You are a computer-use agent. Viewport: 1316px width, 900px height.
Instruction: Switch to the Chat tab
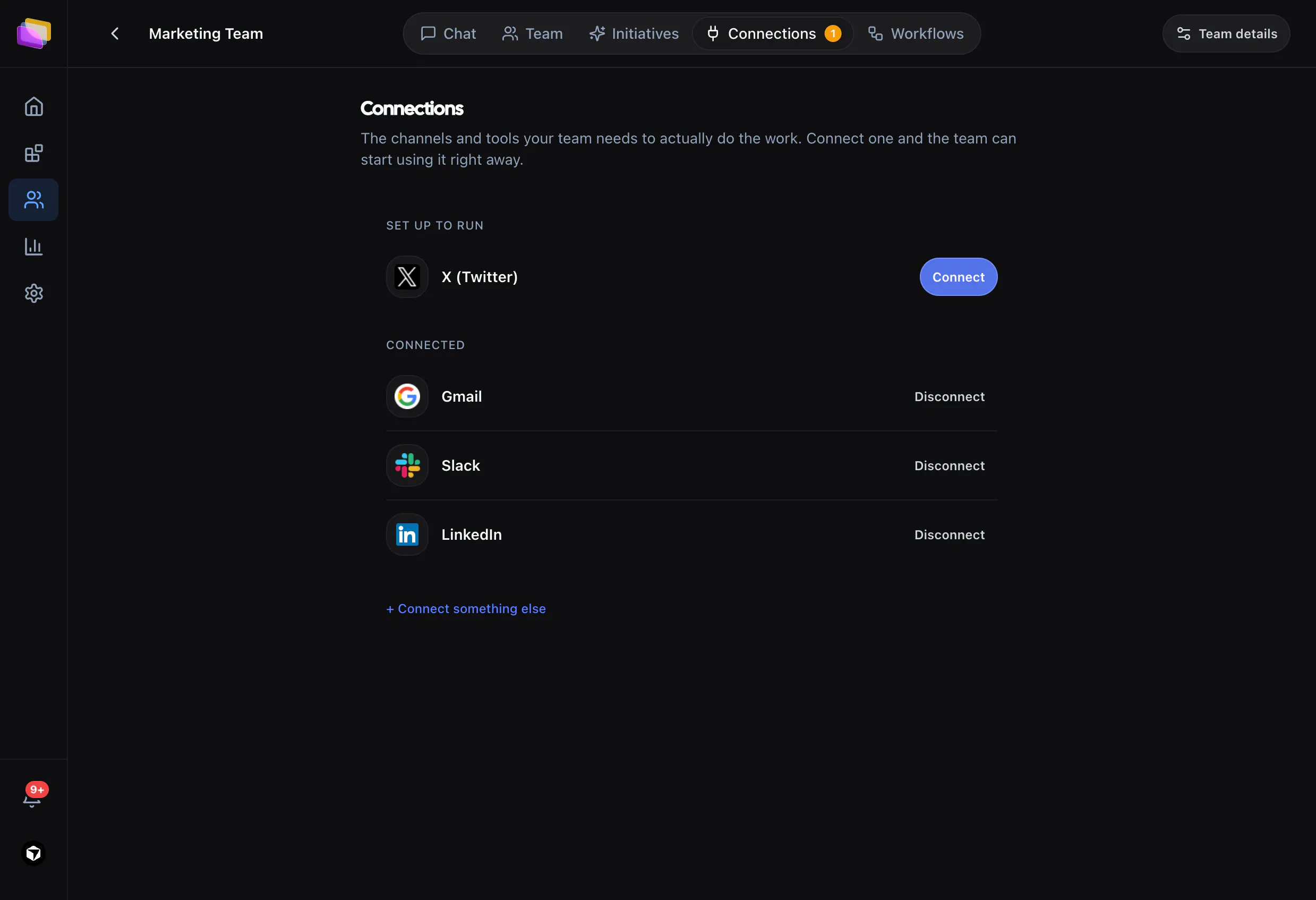[448, 33]
